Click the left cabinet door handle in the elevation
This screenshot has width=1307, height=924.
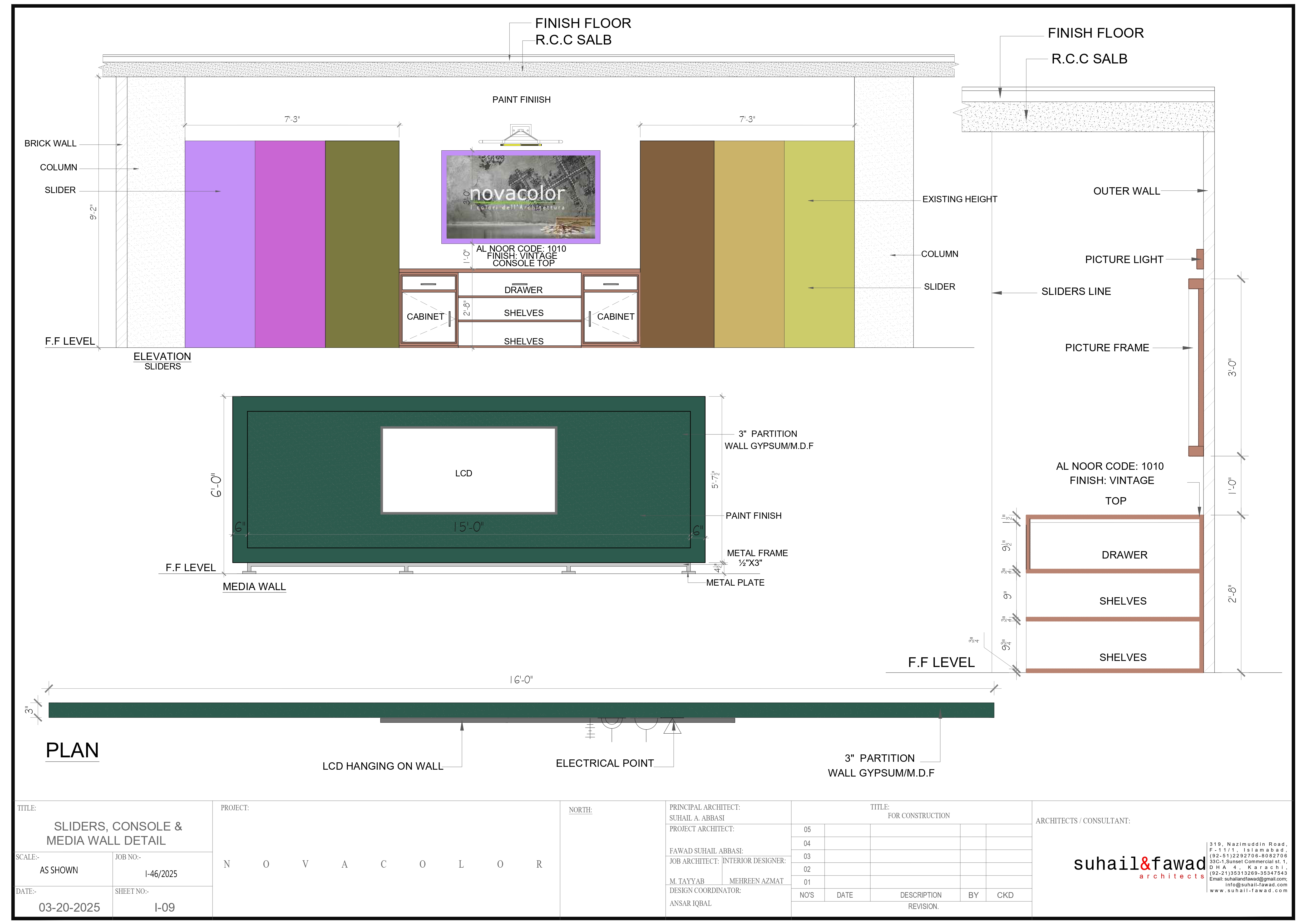(x=450, y=319)
